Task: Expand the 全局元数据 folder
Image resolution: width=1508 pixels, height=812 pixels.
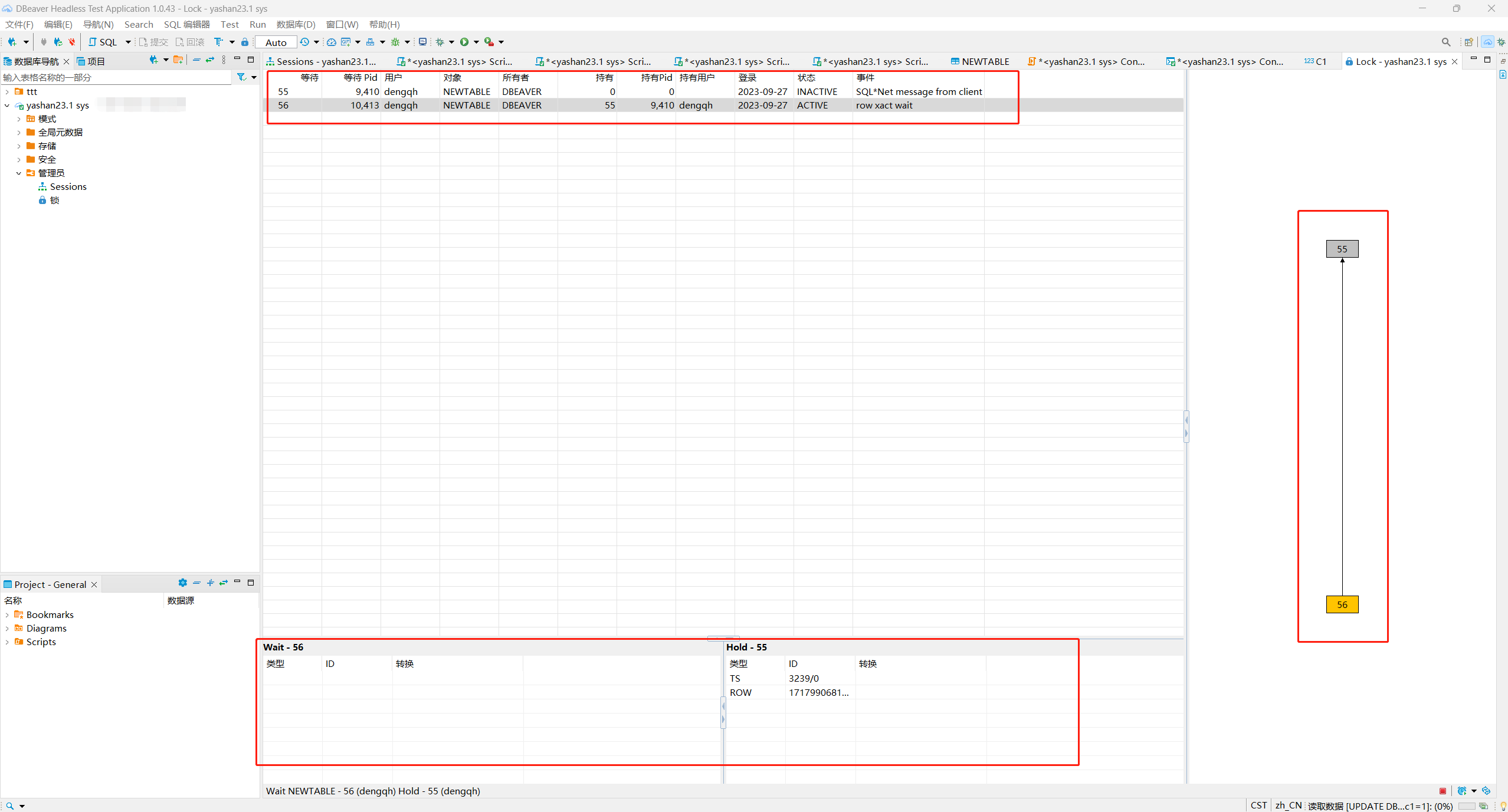Action: [19, 132]
